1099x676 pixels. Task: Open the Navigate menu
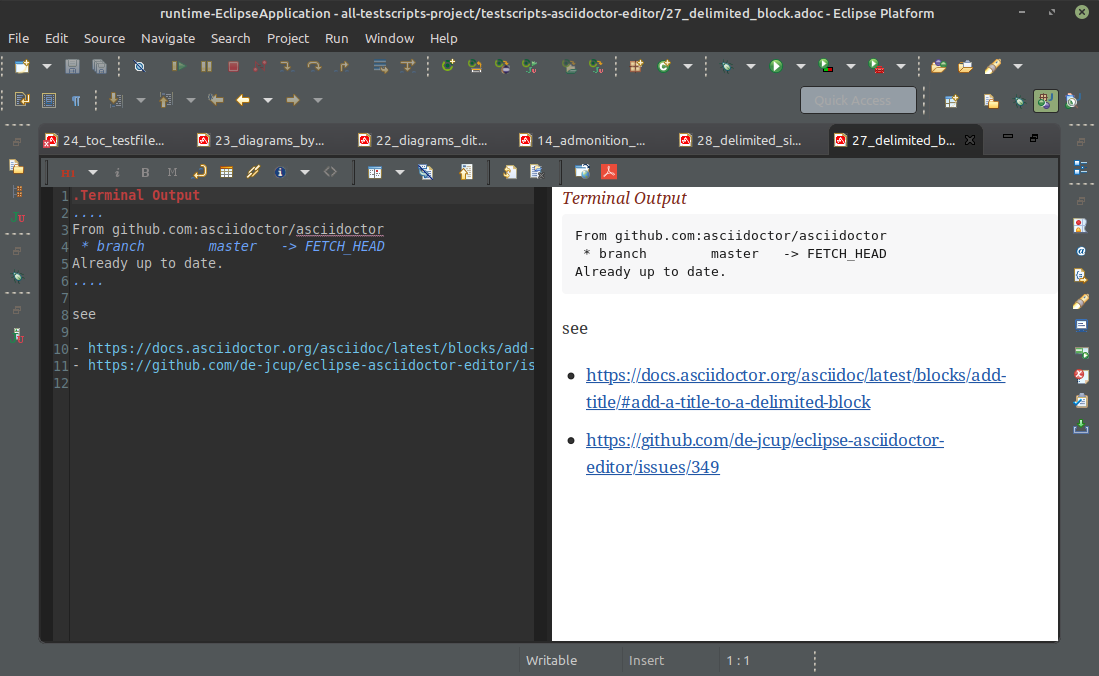coord(168,38)
